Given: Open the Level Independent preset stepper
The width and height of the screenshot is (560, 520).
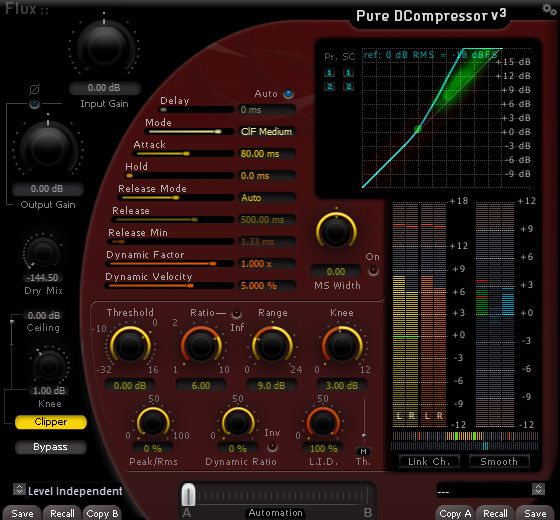Looking at the screenshot, I should tap(19, 489).
